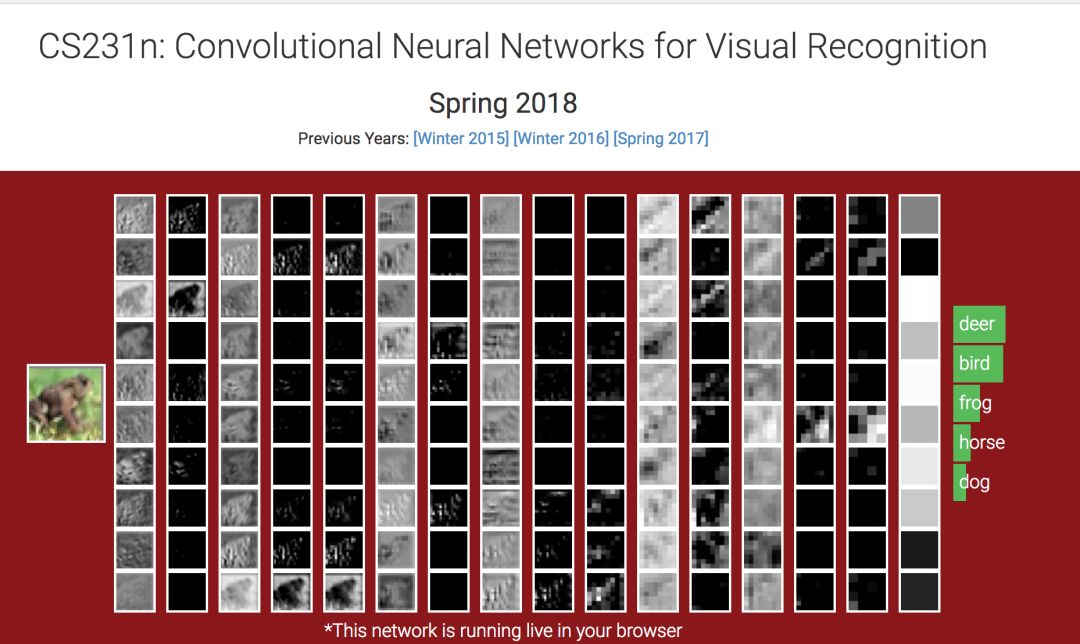
Task: Click the CS231n course title heading
Action: point(512,47)
